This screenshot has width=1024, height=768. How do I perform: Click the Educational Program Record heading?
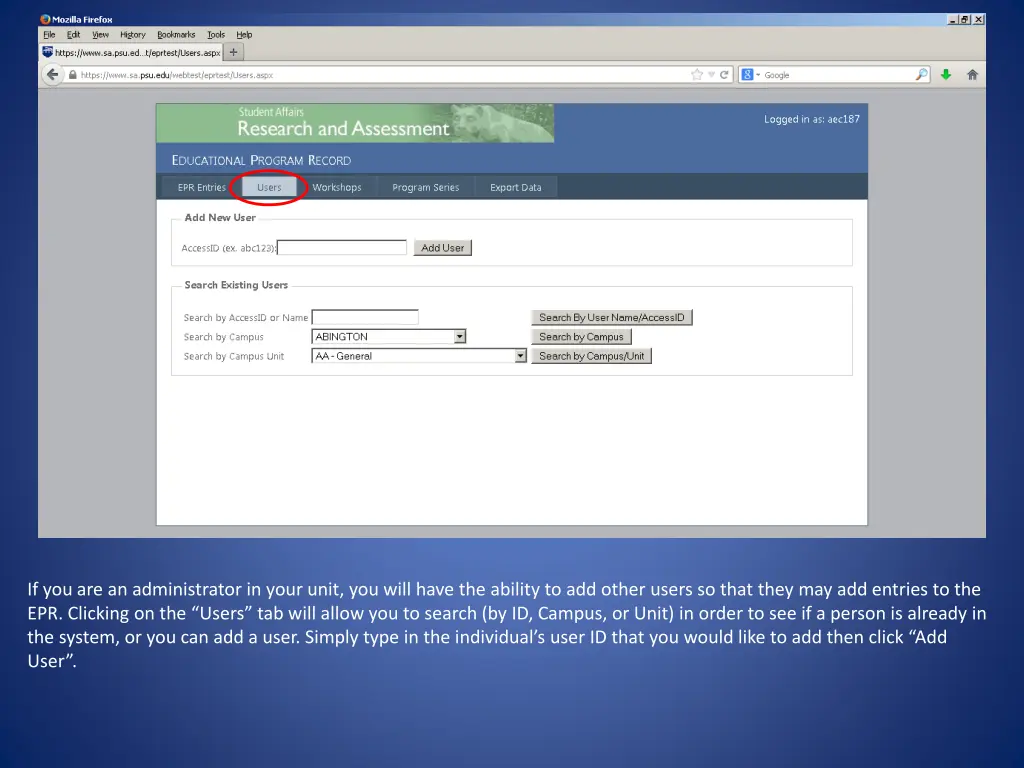pyautogui.click(x=261, y=160)
